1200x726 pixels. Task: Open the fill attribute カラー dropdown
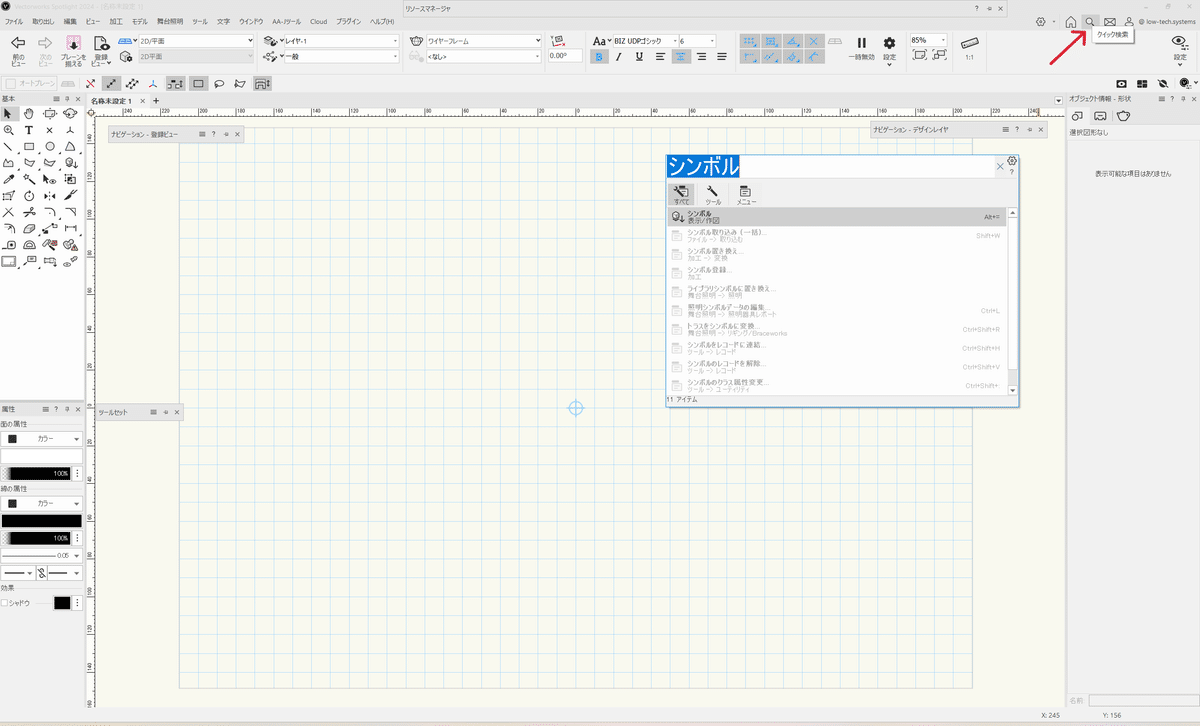pos(41,439)
